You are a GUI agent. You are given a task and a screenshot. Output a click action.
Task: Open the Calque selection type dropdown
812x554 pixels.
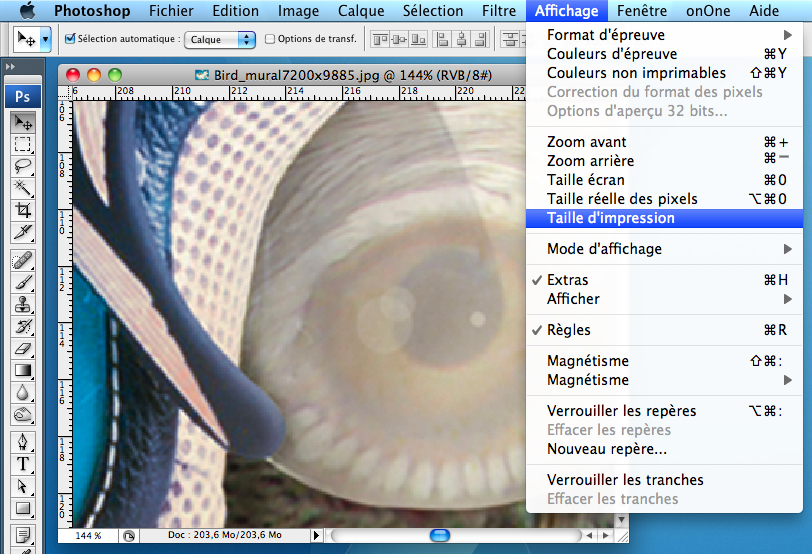point(221,39)
